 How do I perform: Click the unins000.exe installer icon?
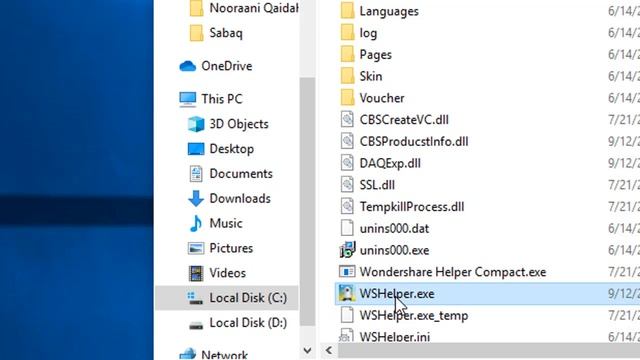pos(347,250)
